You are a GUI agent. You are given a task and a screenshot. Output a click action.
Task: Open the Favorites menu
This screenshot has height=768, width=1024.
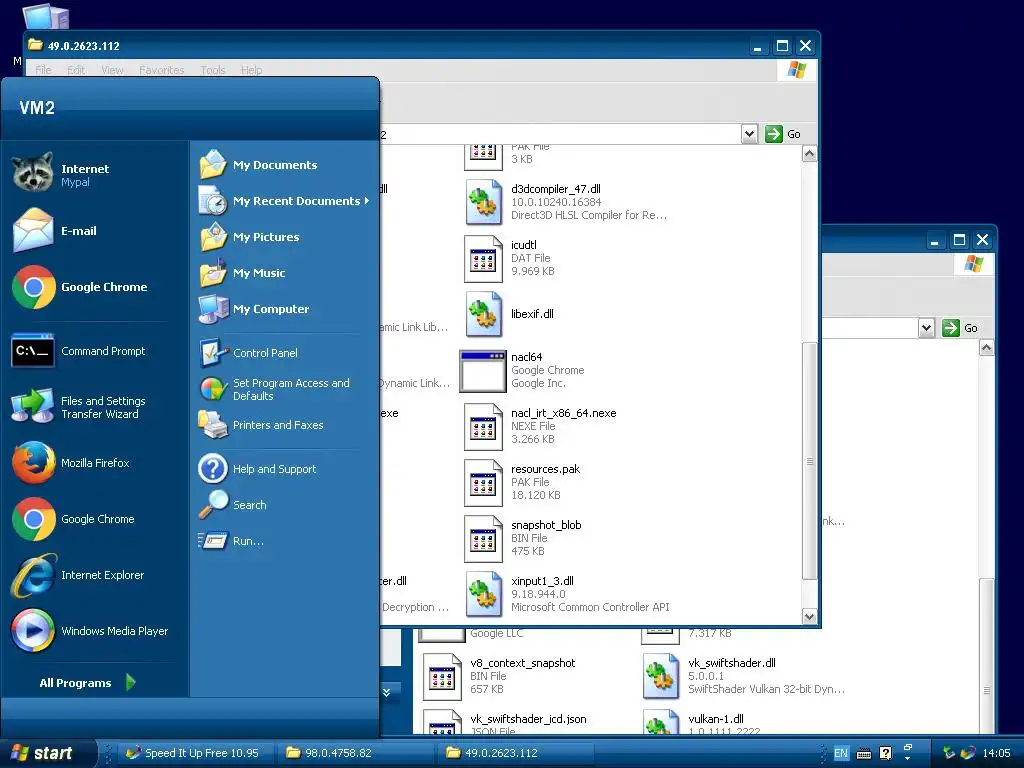[x=161, y=70]
